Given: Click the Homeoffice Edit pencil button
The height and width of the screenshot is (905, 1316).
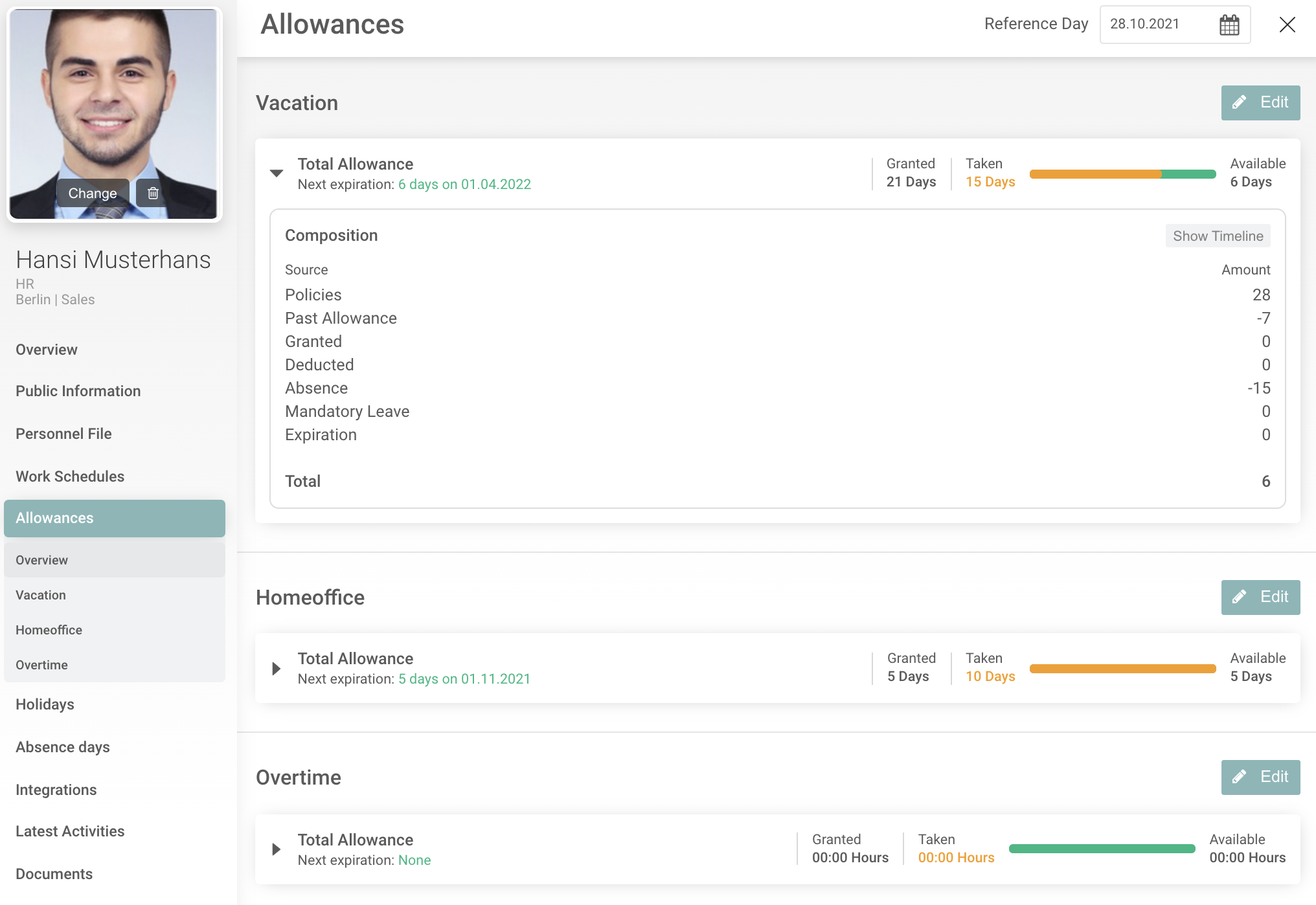Looking at the screenshot, I should point(1260,597).
